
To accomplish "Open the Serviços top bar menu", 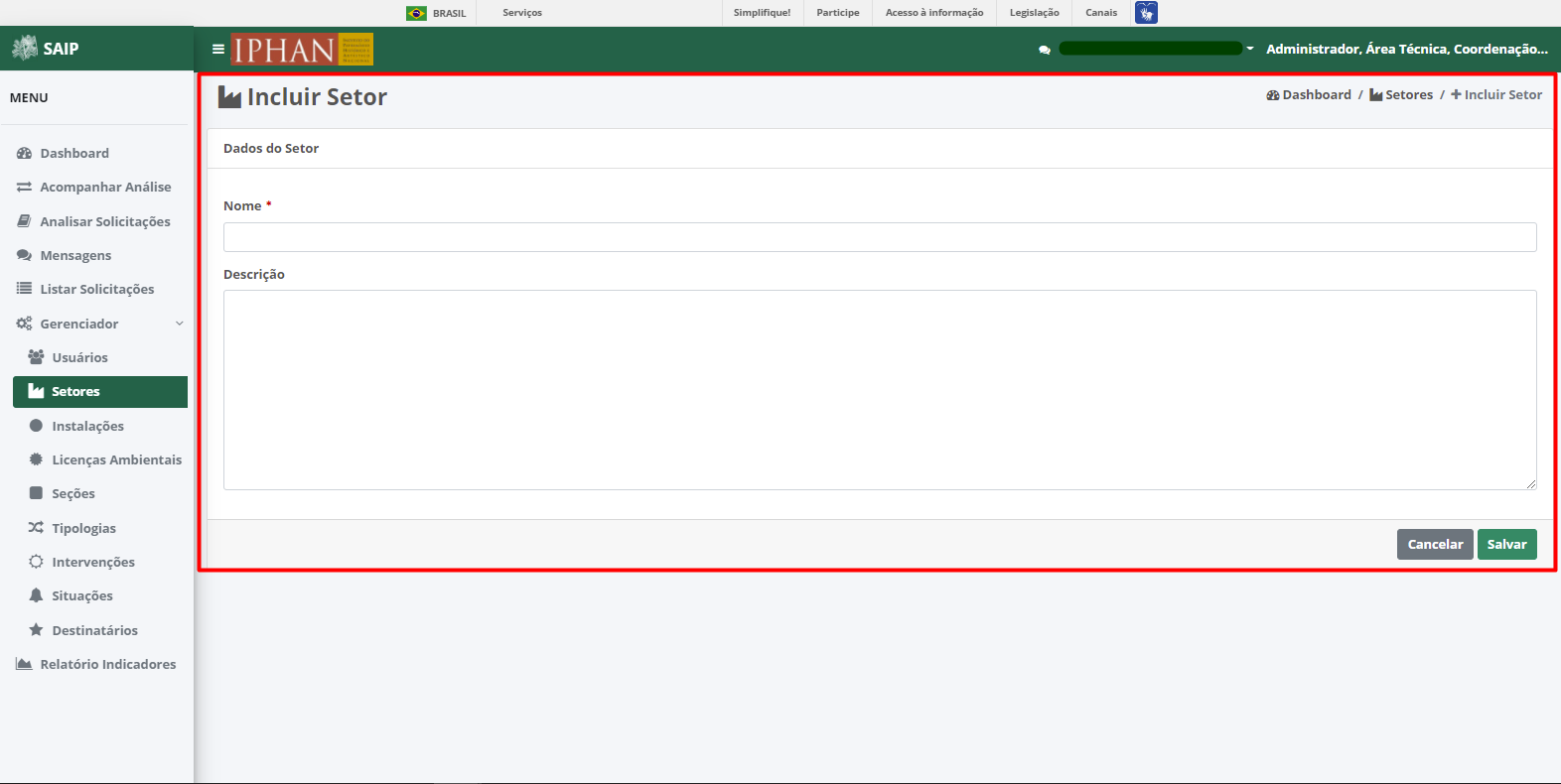I will pyautogui.click(x=522, y=13).
